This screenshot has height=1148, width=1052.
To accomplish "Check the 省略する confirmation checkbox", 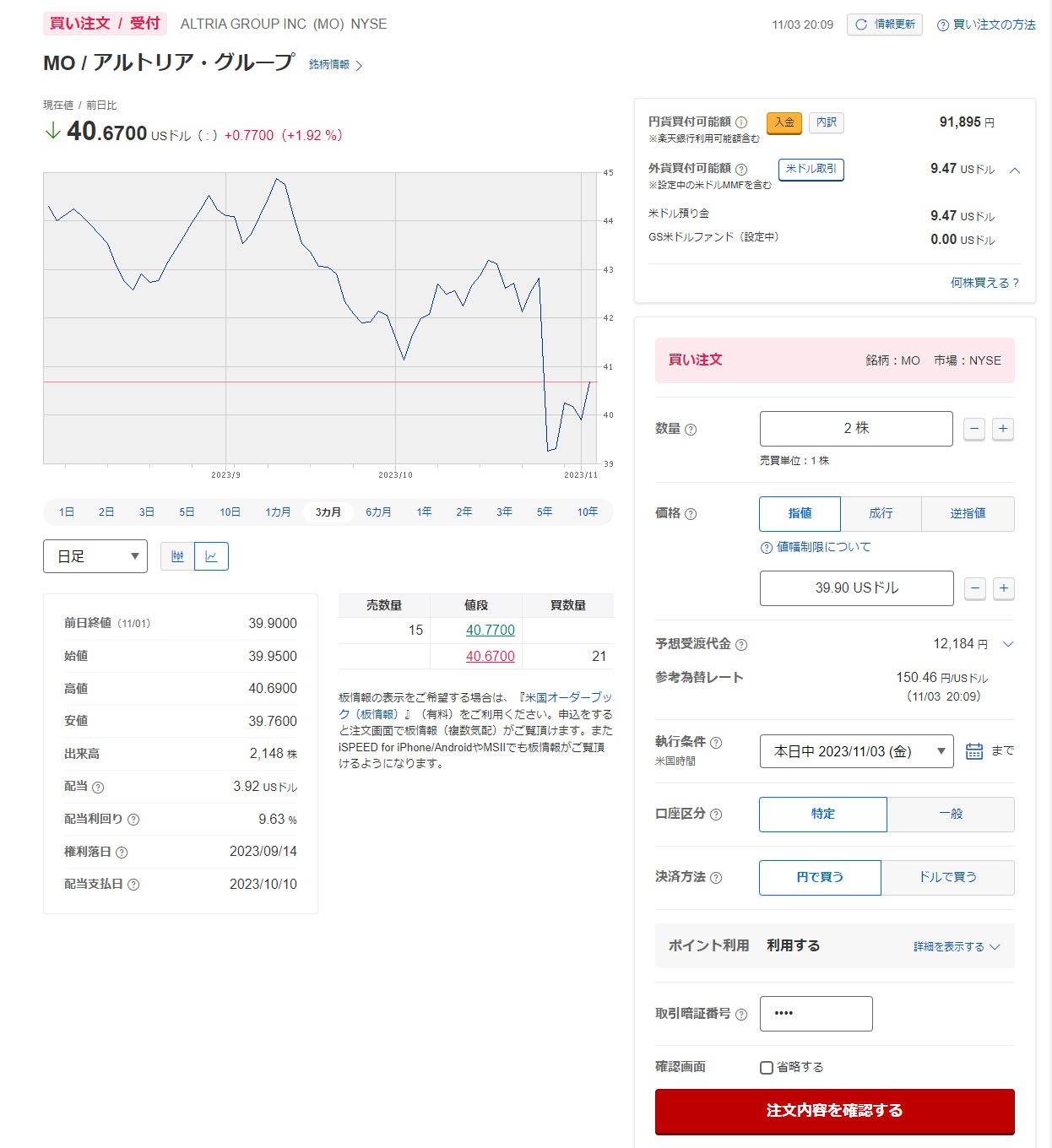I will (x=767, y=1068).
